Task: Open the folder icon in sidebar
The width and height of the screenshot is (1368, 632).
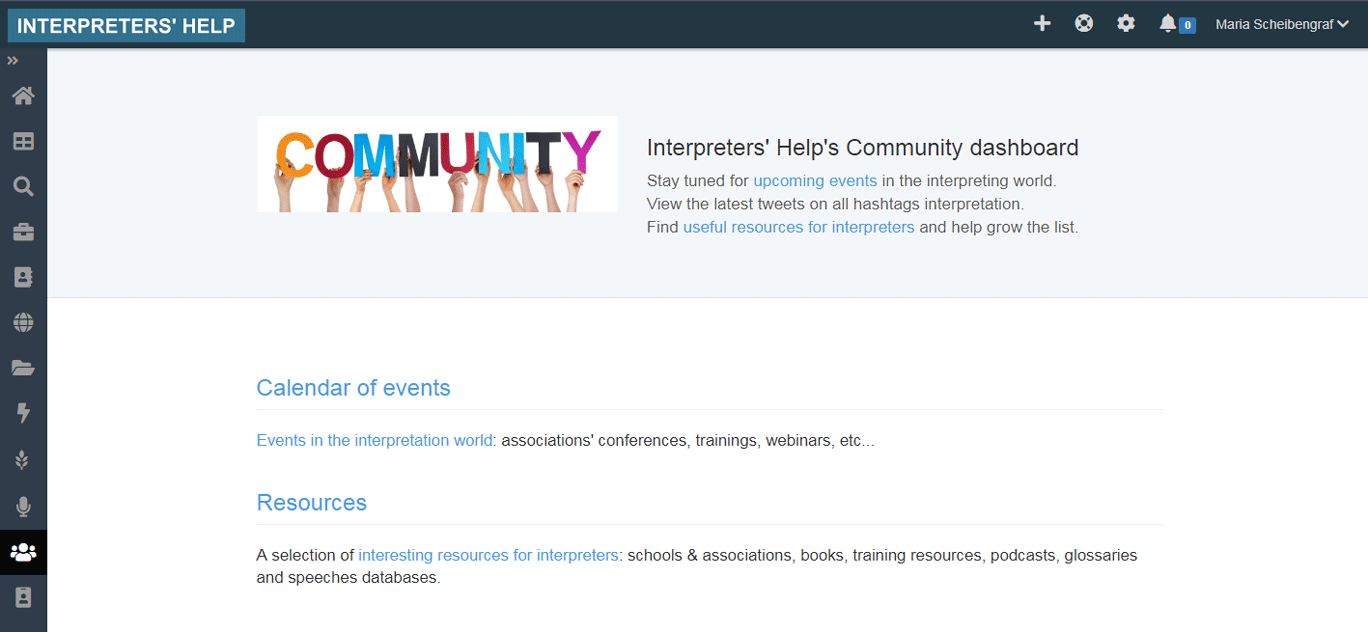Action: click(23, 368)
